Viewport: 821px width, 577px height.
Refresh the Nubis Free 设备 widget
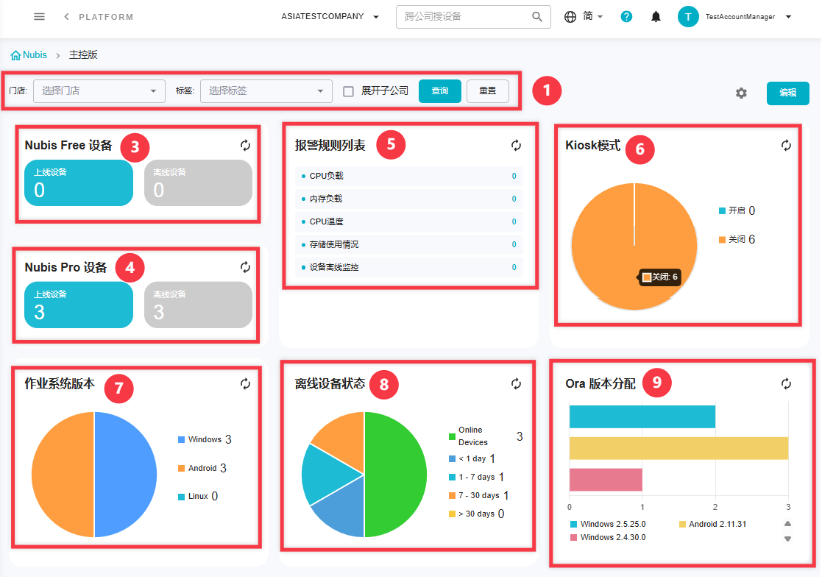(x=245, y=146)
